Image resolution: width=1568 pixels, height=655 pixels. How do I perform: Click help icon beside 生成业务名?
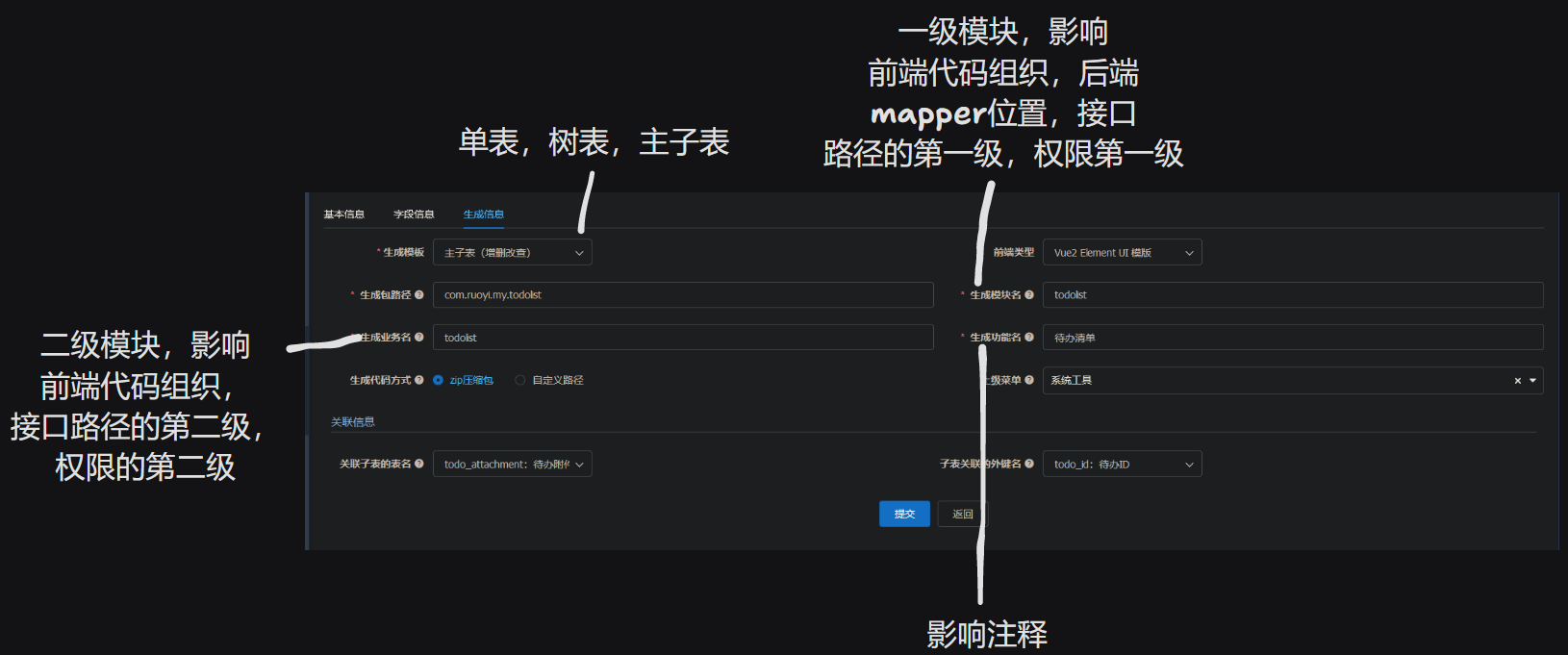[418, 338]
